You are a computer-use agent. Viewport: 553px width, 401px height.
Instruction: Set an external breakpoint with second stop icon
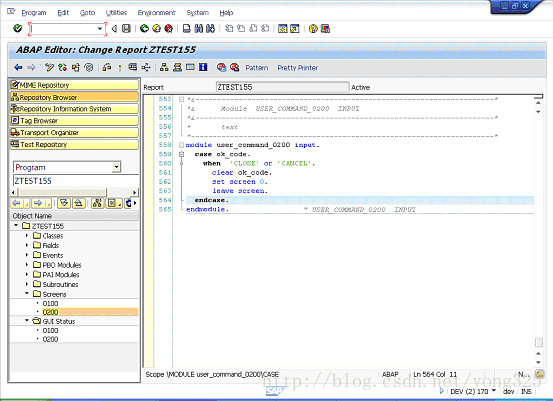pos(234,67)
